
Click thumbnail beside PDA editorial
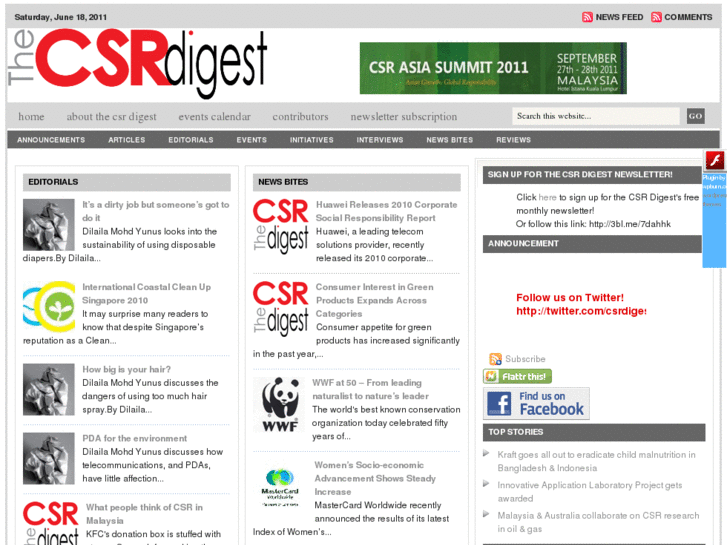(x=49, y=459)
